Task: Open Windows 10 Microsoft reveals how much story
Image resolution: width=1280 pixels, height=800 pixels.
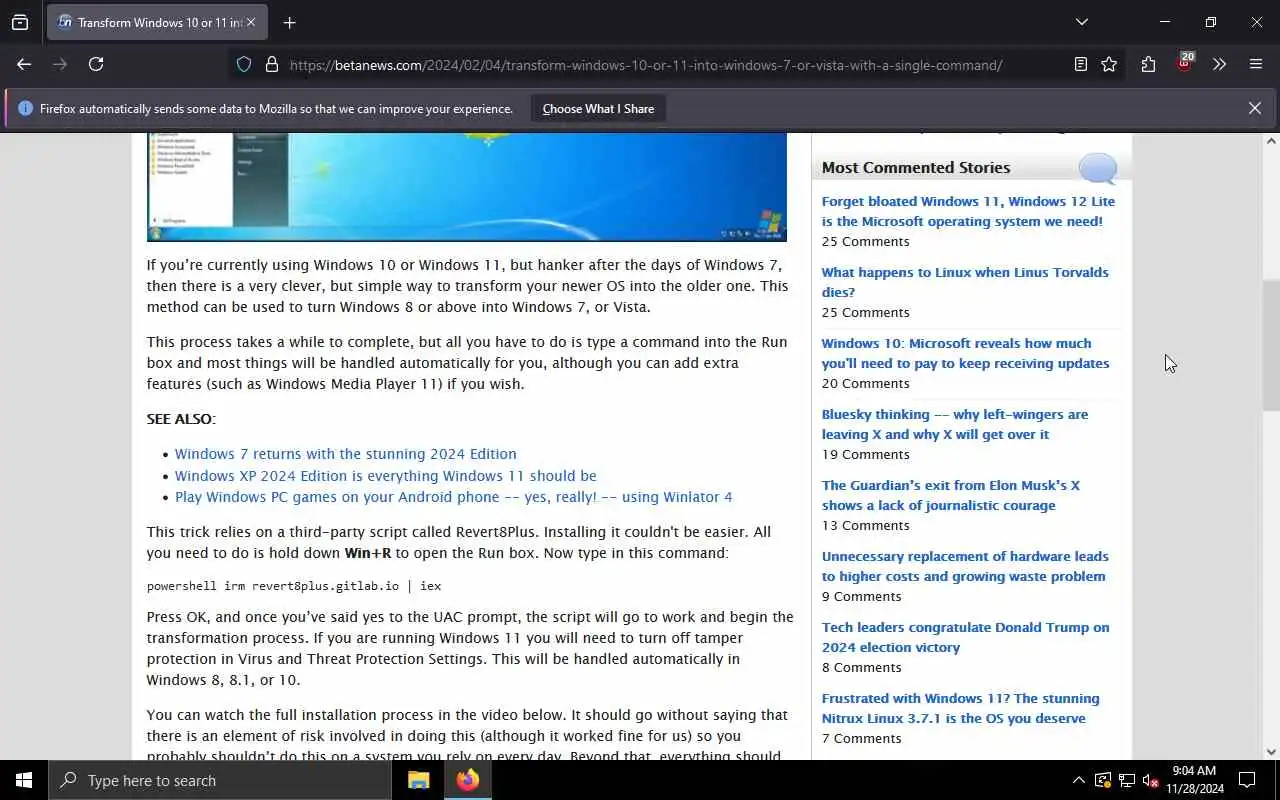Action: tap(965, 353)
